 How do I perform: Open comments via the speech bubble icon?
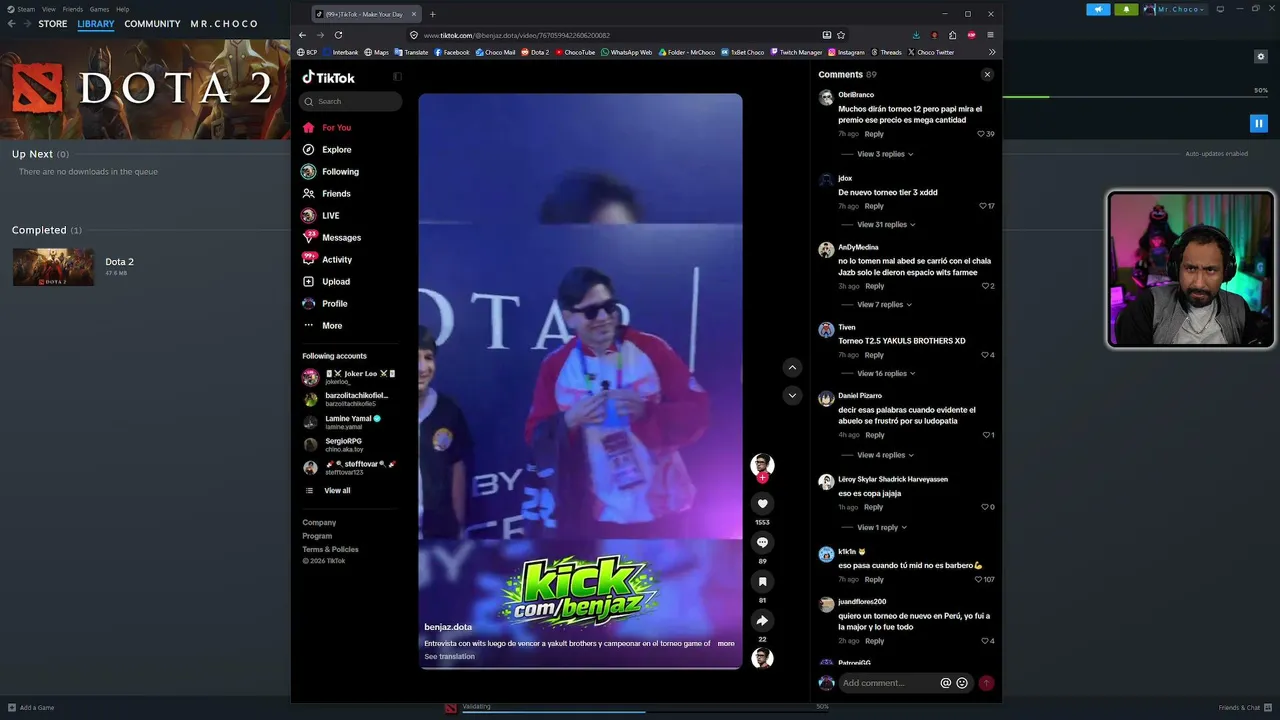click(x=762, y=542)
